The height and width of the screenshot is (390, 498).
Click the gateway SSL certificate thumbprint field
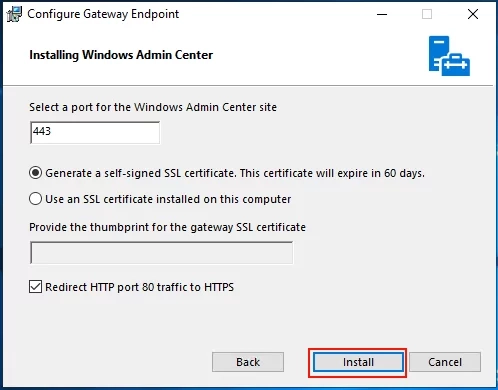[x=162, y=253]
